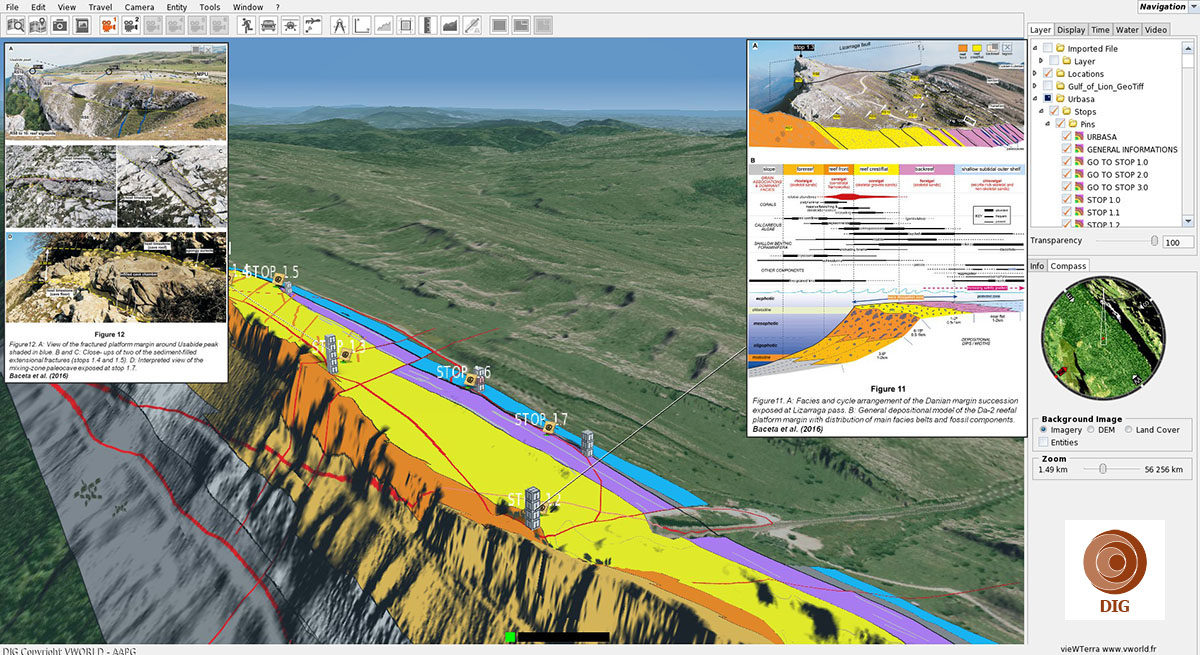Collapse the Urbasa folder node

[1035, 99]
